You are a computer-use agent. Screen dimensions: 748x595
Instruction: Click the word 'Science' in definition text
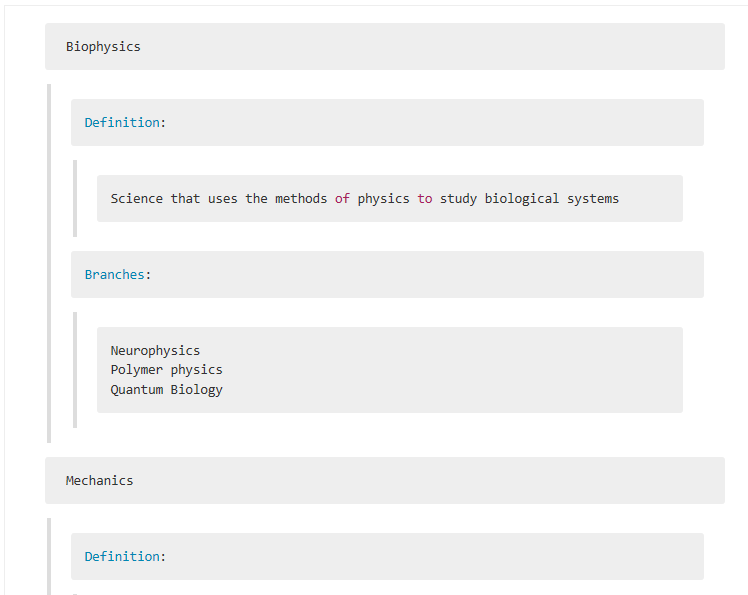[x=136, y=198]
